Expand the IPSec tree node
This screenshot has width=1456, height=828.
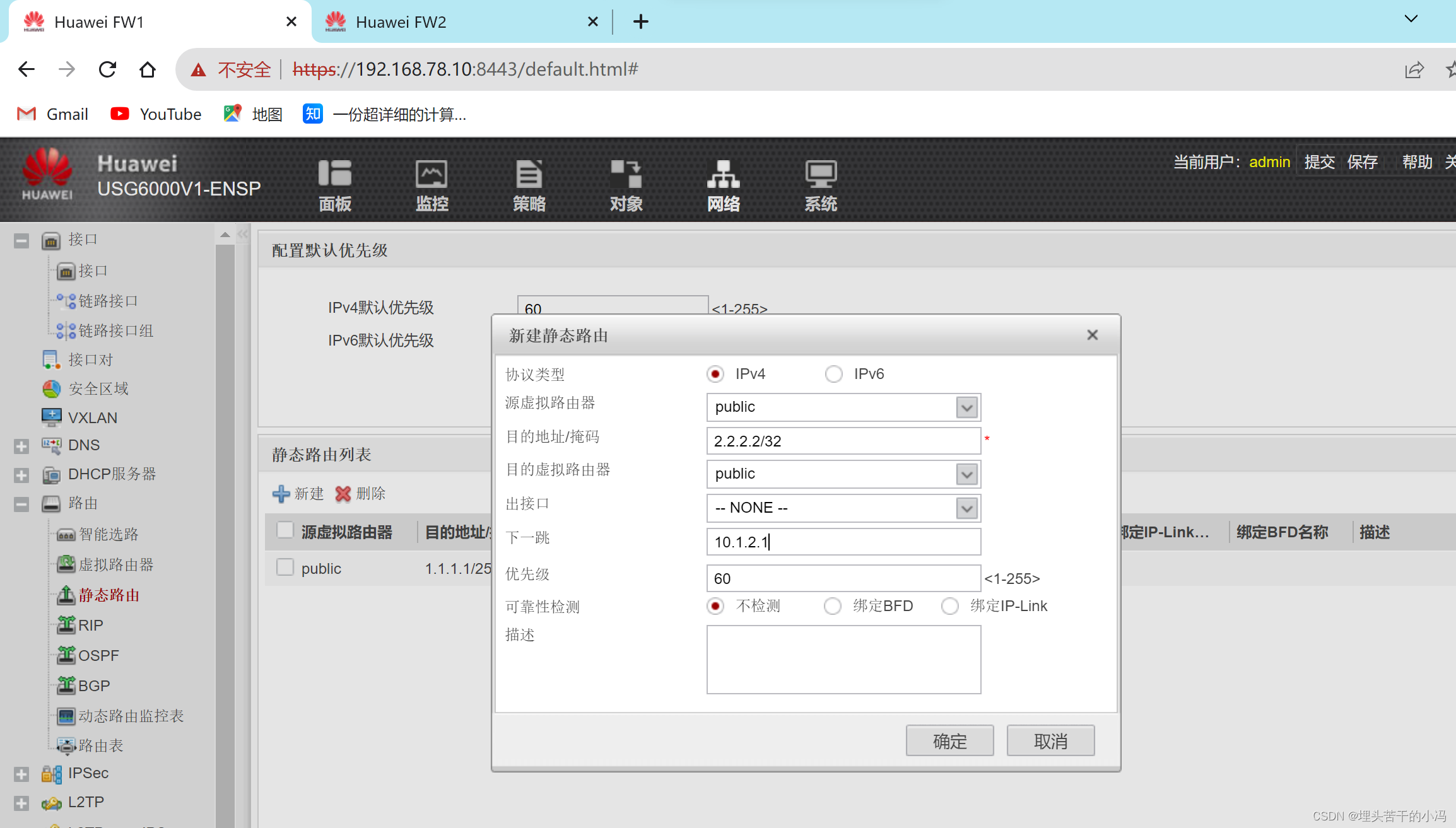pyautogui.click(x=21, y=774)
